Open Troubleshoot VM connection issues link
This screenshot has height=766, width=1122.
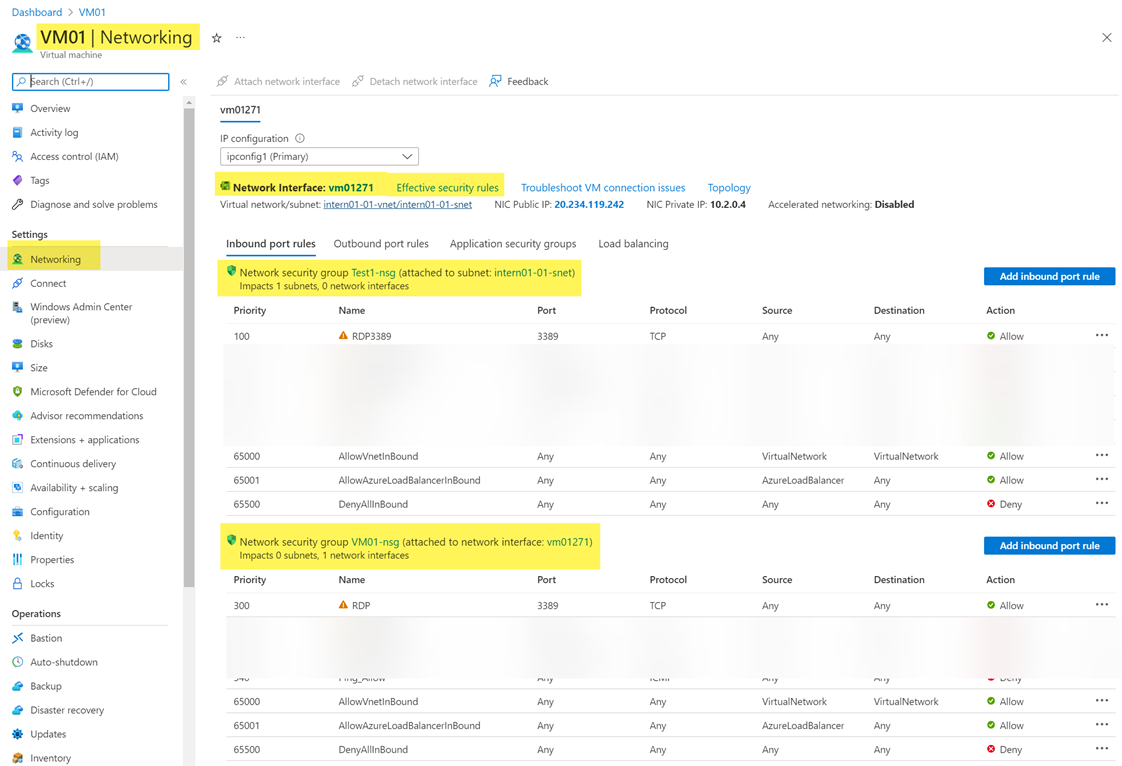point(603,188)
